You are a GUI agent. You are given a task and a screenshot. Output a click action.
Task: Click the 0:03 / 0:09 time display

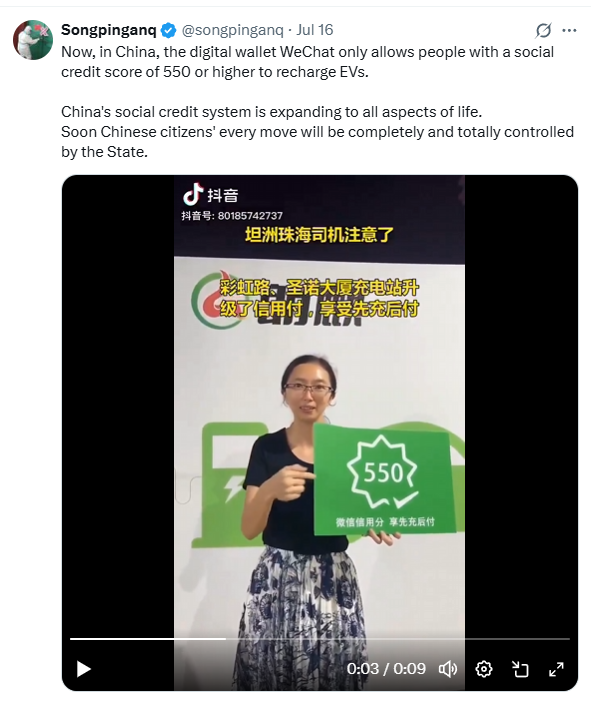click(386, 669)
